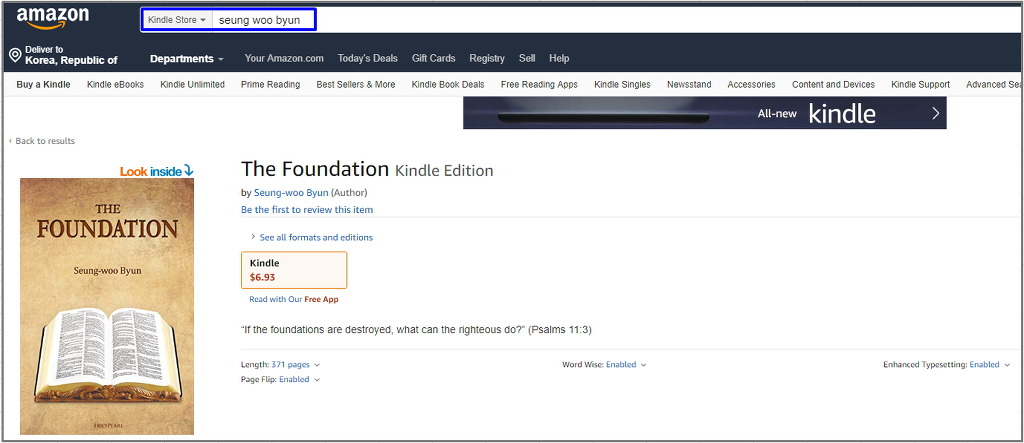Select the delivery location pin icon

pyautogui.click(x=15, y=56)
